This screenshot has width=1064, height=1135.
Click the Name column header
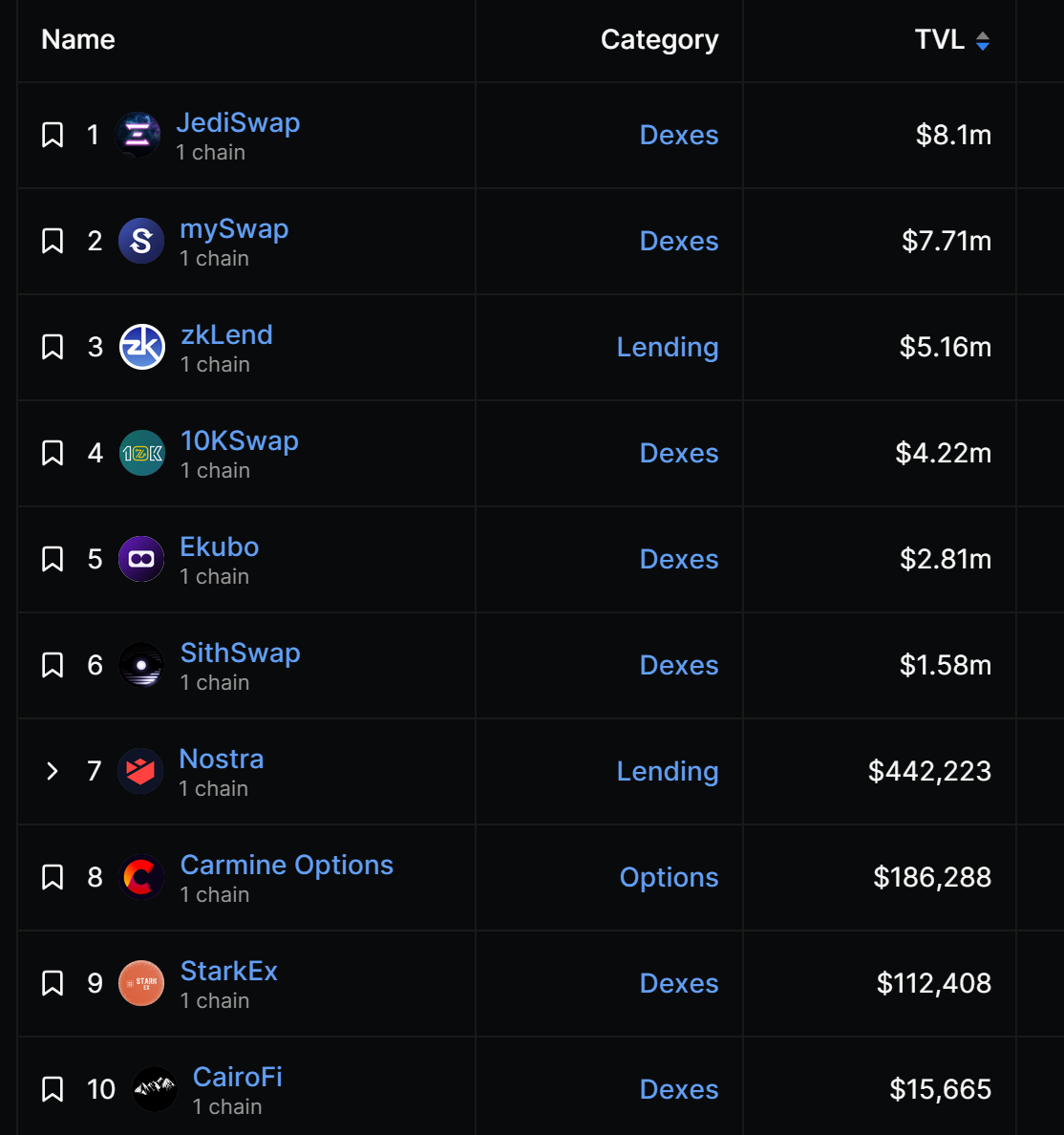78,39
